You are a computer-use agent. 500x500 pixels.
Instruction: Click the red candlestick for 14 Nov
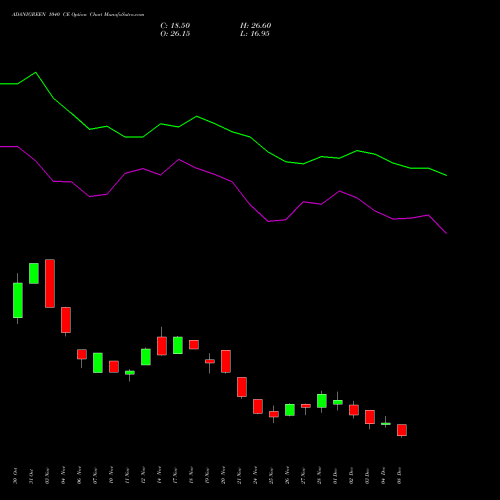pos(162,346)
